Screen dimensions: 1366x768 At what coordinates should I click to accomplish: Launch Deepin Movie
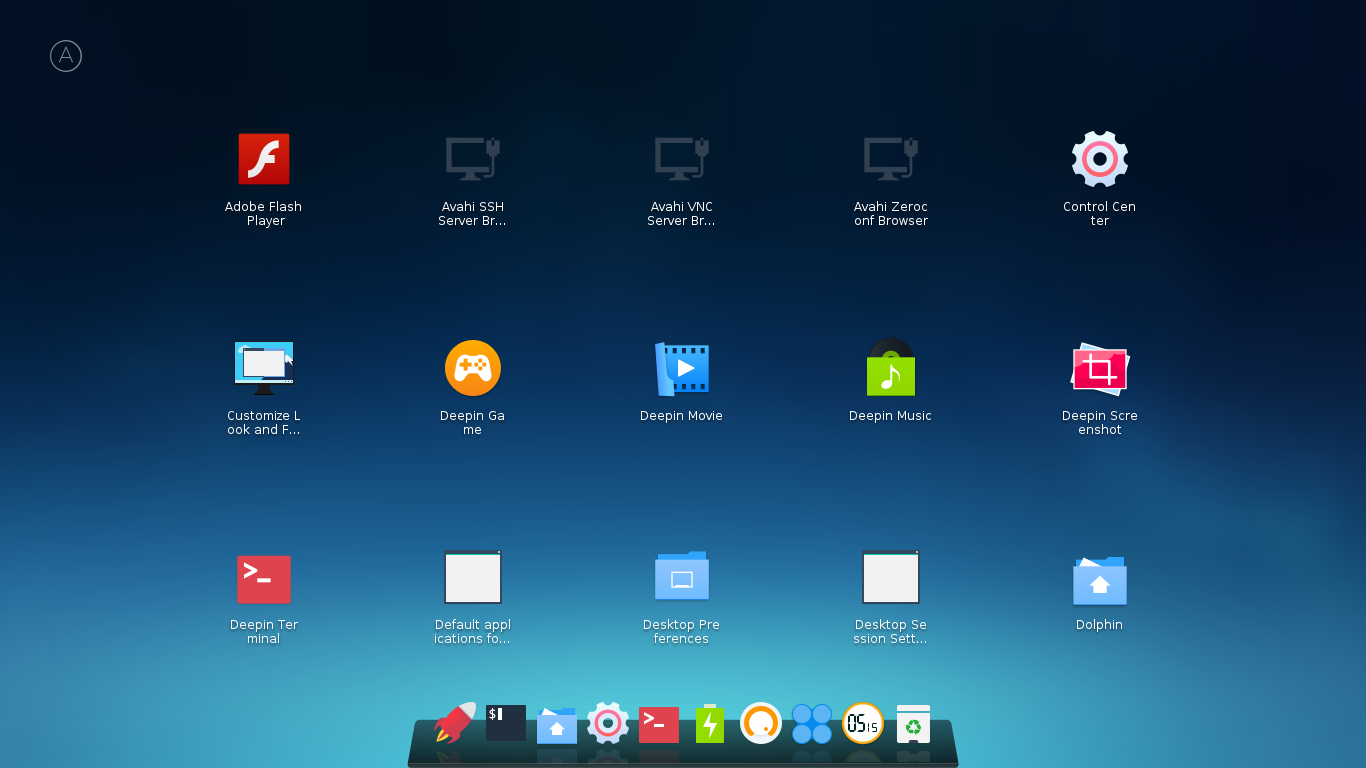(x=682, y=368)
